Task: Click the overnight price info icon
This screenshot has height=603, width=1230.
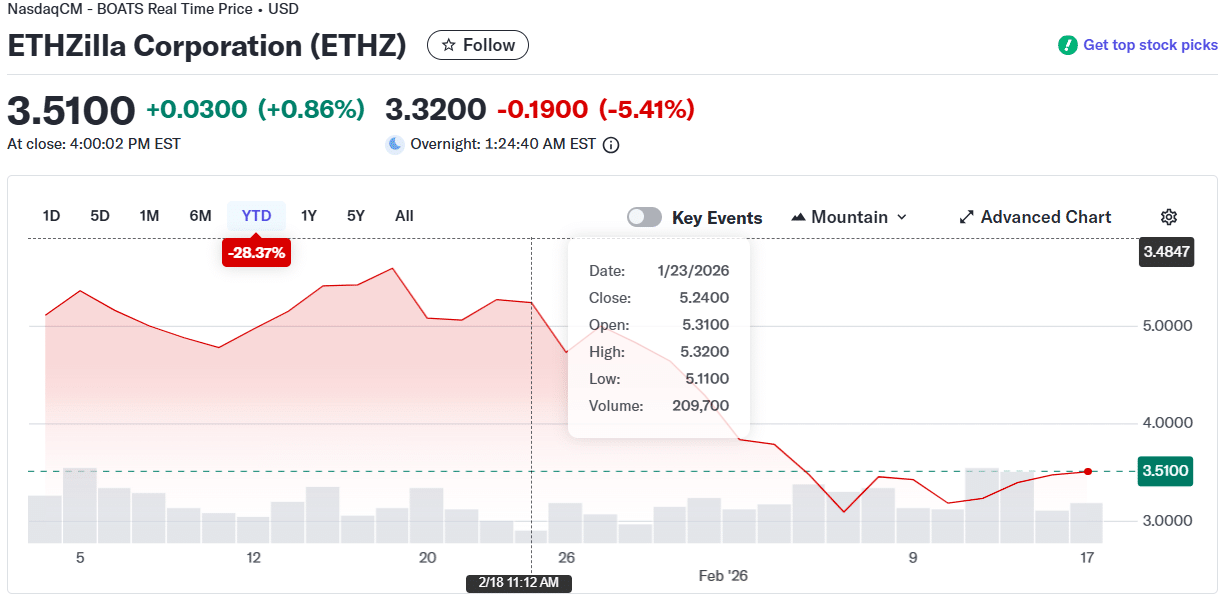Action: coord(611,145)
